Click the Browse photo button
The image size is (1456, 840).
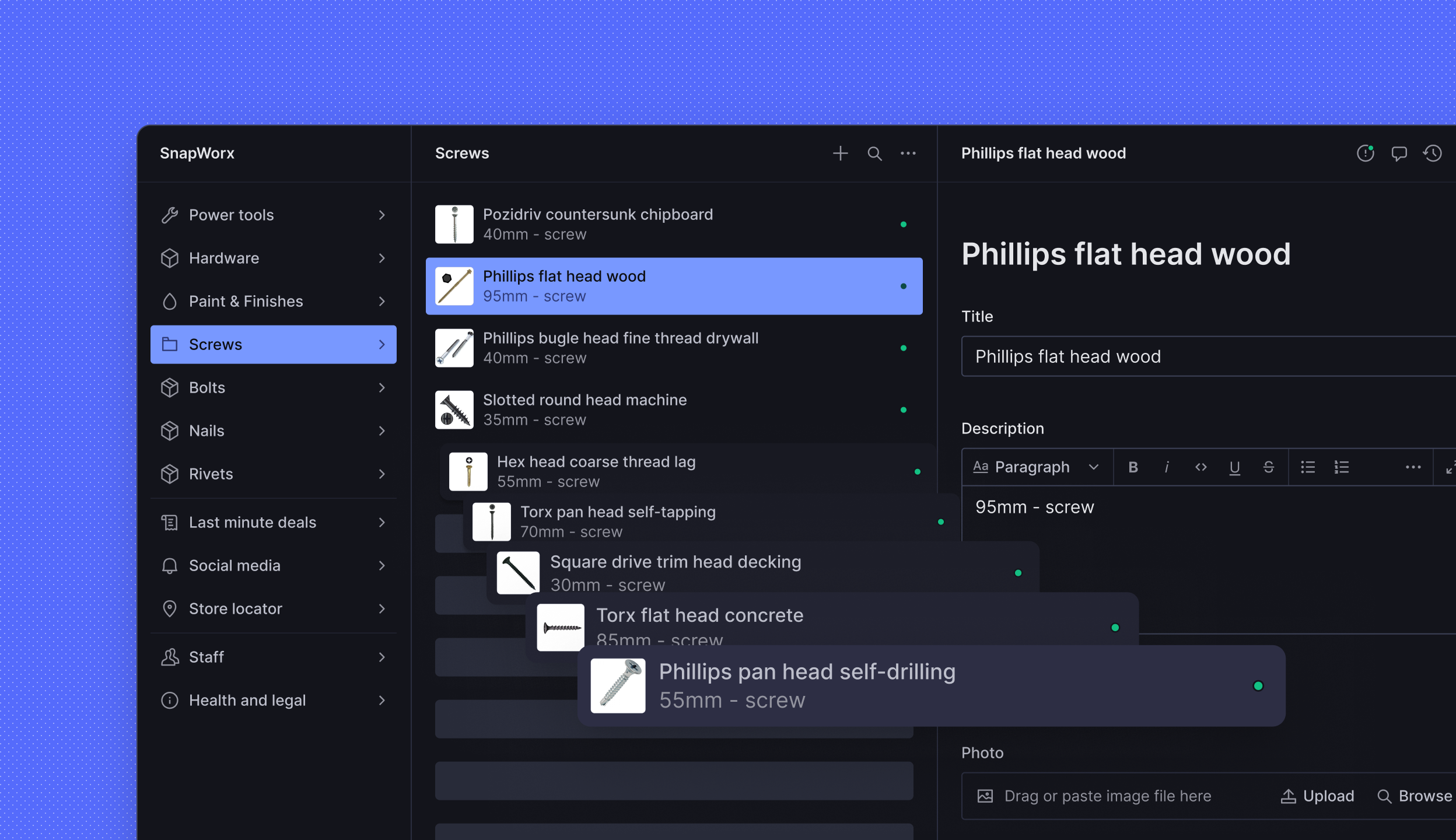pos(1415,796)
